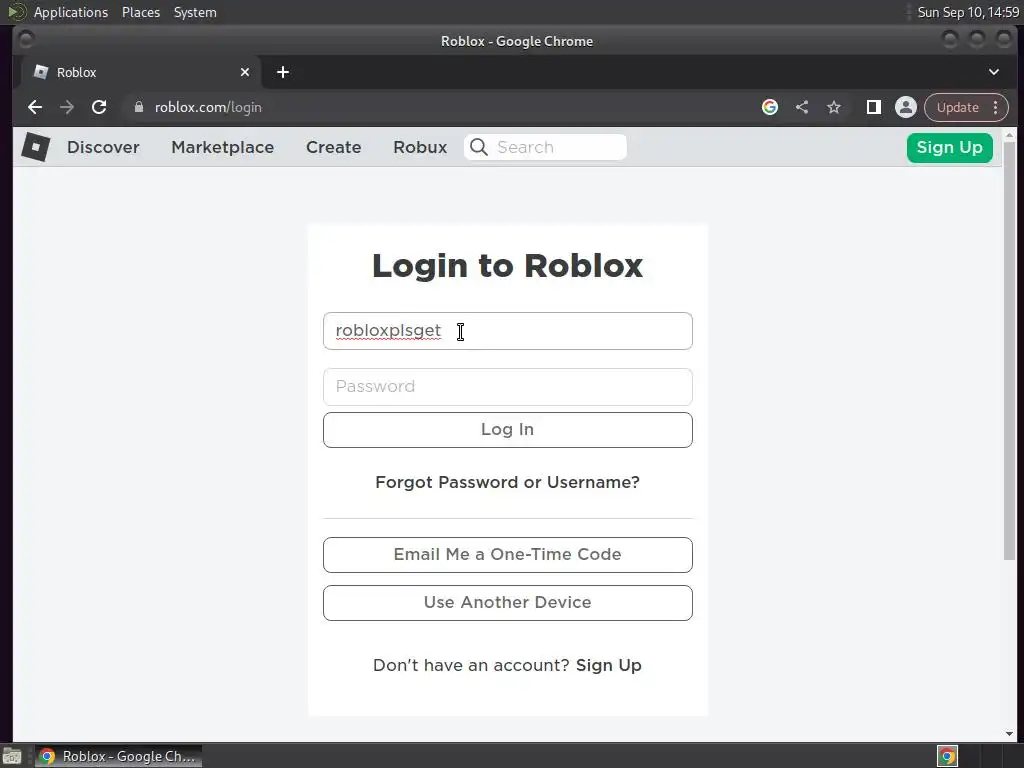Reload the Roblox login page
This screenshot has width=1024, height=768.
click(x=99, y=107)
